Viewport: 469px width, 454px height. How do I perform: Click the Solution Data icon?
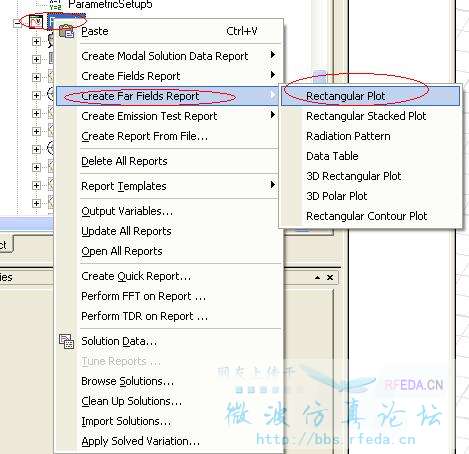click(66, 341)
